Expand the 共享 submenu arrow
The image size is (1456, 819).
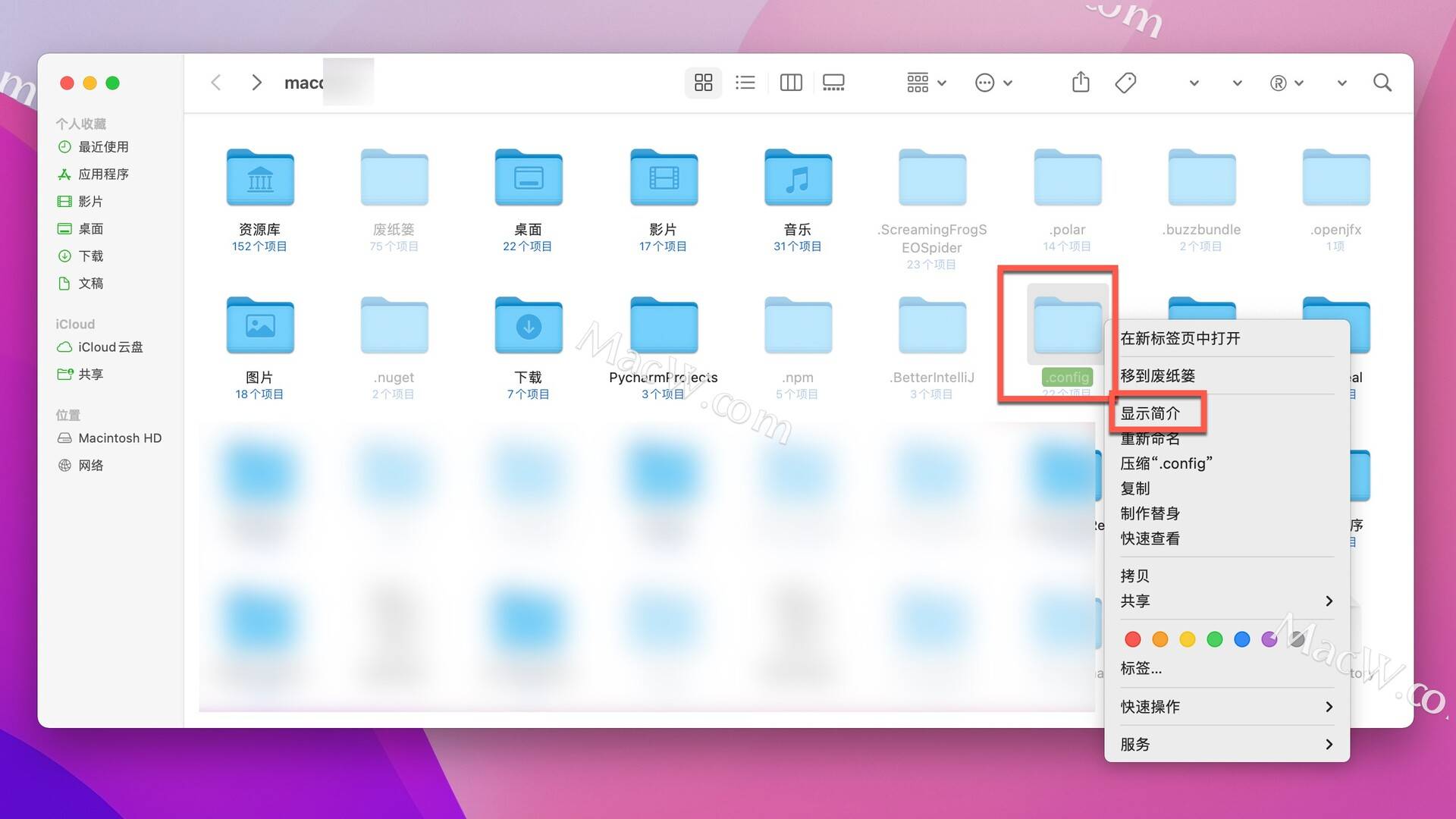[x=1329, y=601]
